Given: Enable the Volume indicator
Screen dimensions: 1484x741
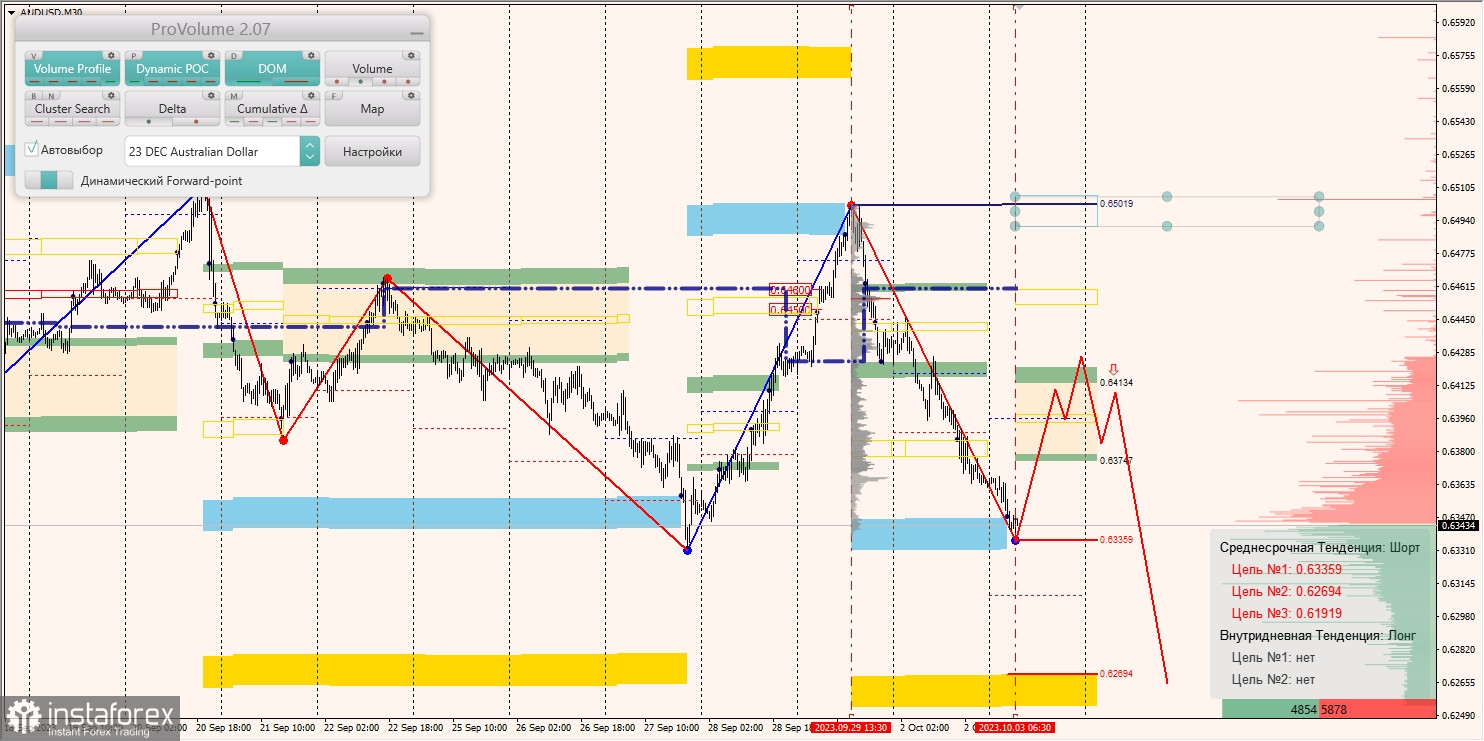Looking at the screenshot, I should (x=372, y=69).
